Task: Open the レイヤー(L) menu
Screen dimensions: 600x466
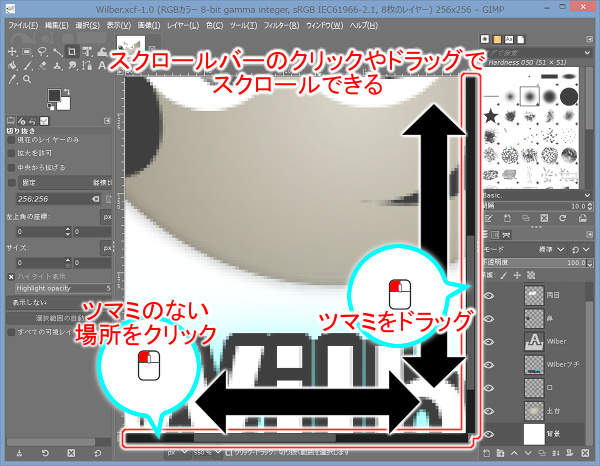Action: click(x=183, y=26)
